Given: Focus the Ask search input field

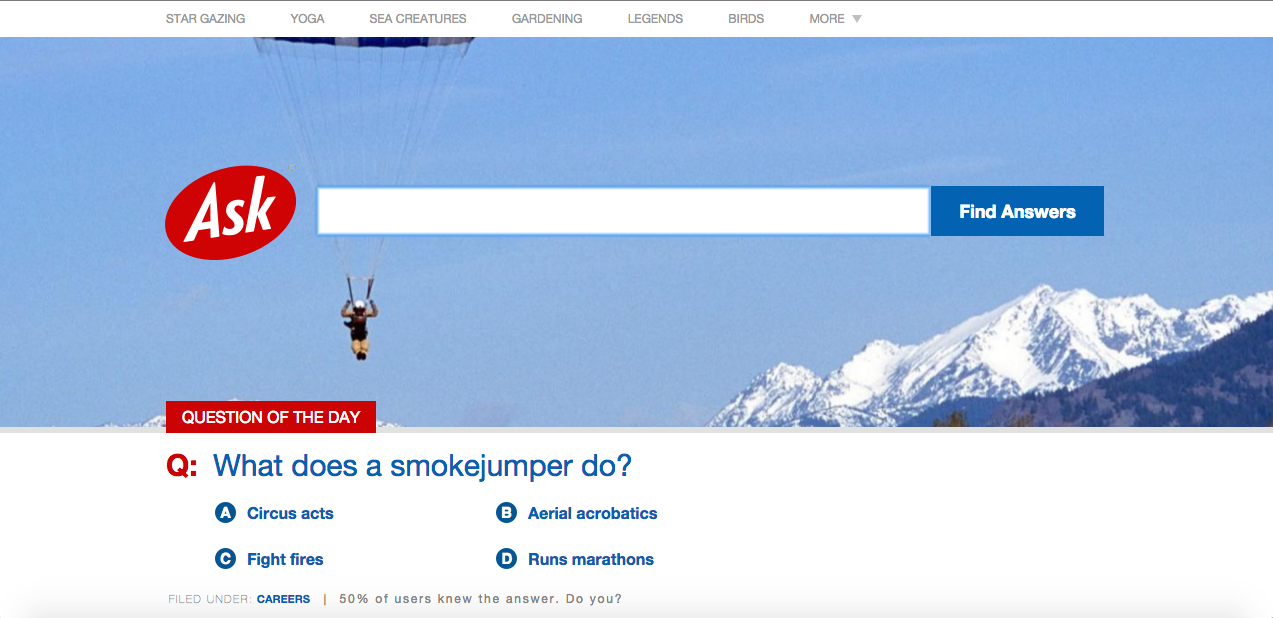Looking at the screenshot, I should coord(623,211).
